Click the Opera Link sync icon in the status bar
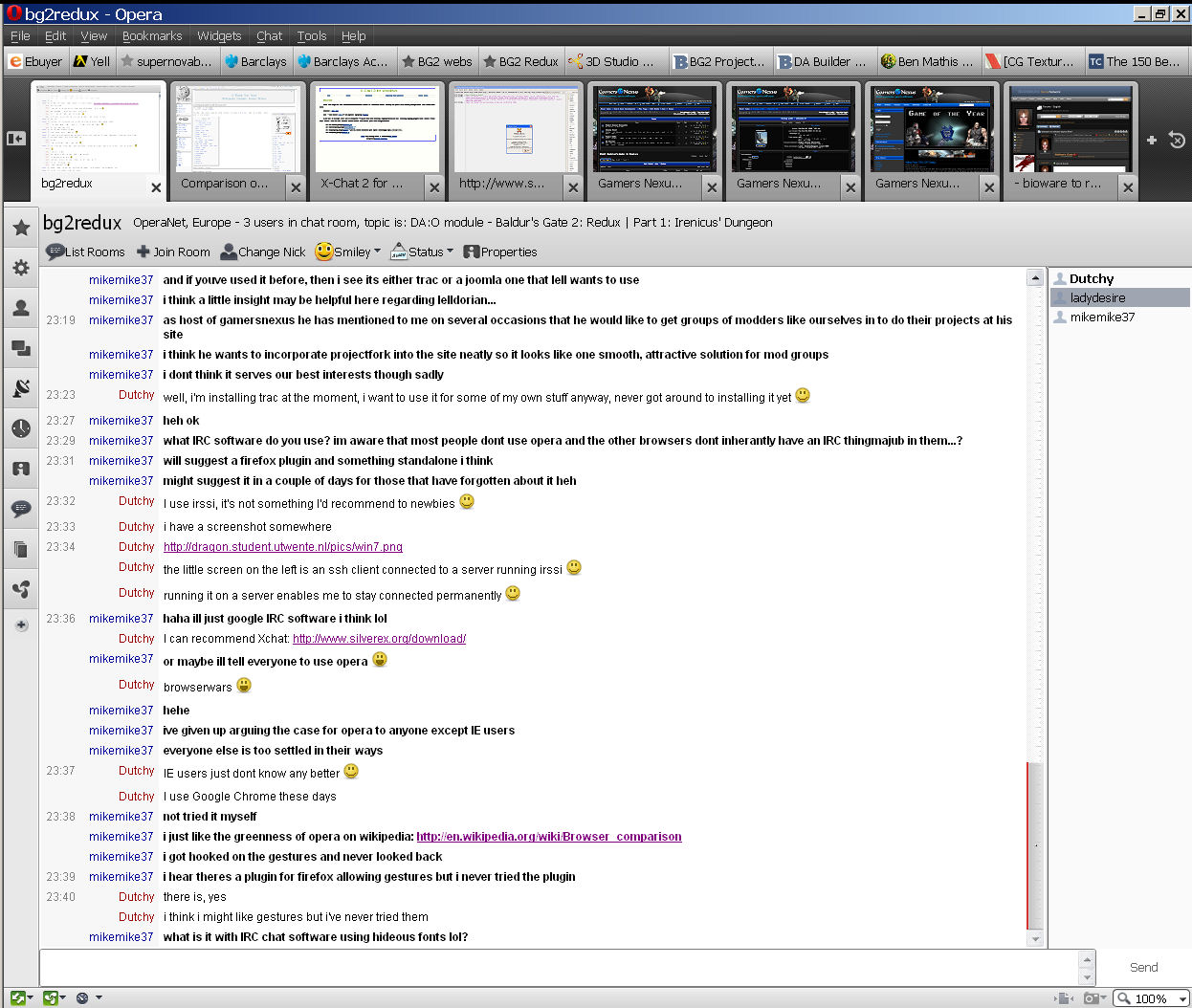 click(19, 998)
